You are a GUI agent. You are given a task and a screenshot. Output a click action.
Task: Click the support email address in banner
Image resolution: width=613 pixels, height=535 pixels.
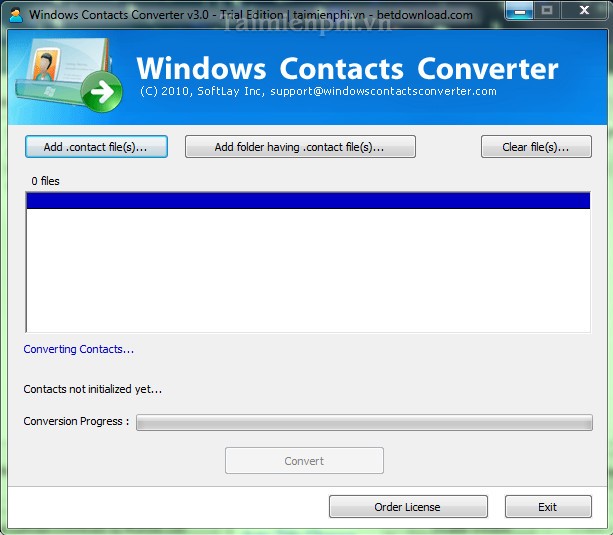[383, 91]
